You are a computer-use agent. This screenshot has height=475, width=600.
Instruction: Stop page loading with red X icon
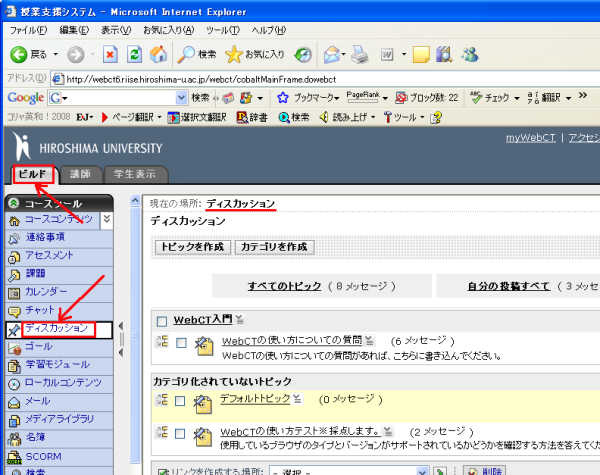click(110, 55)
